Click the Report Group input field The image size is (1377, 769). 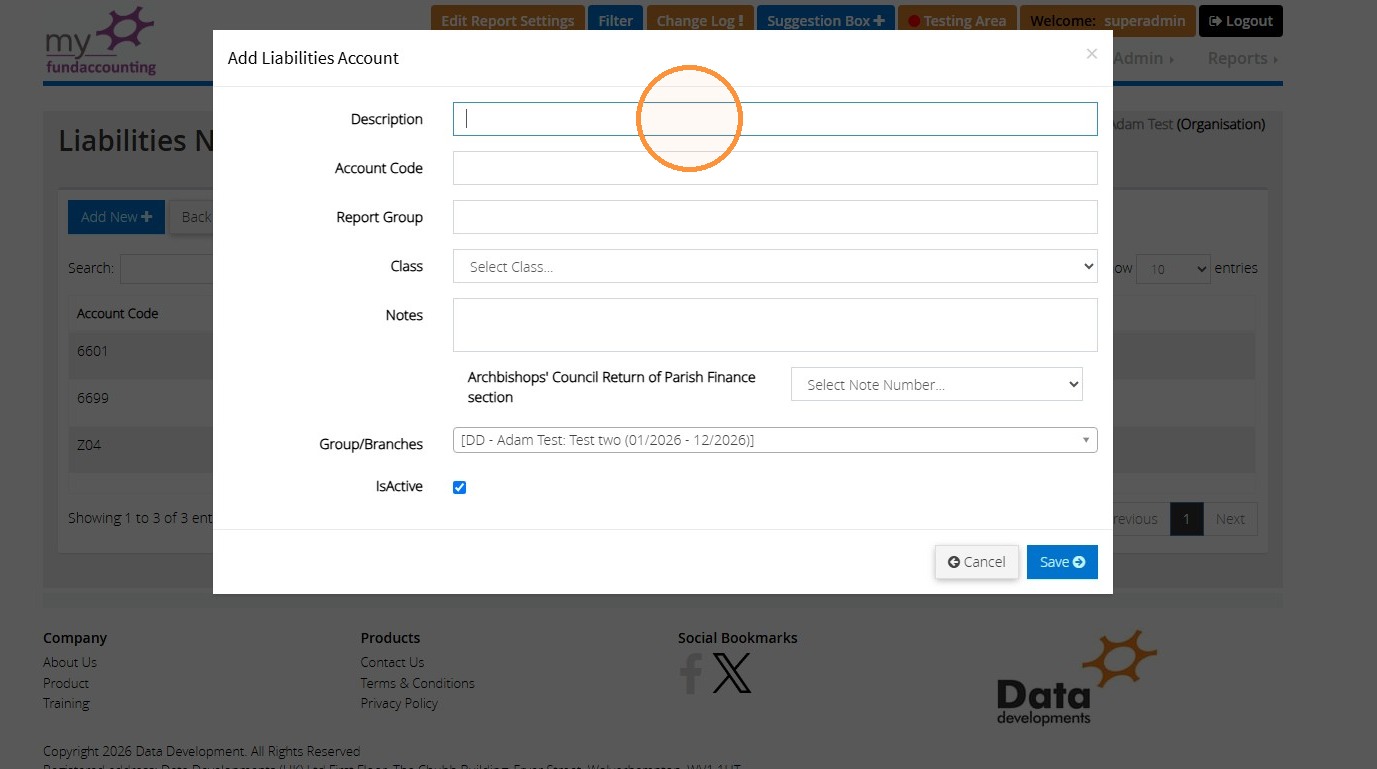tap(775, 217)
